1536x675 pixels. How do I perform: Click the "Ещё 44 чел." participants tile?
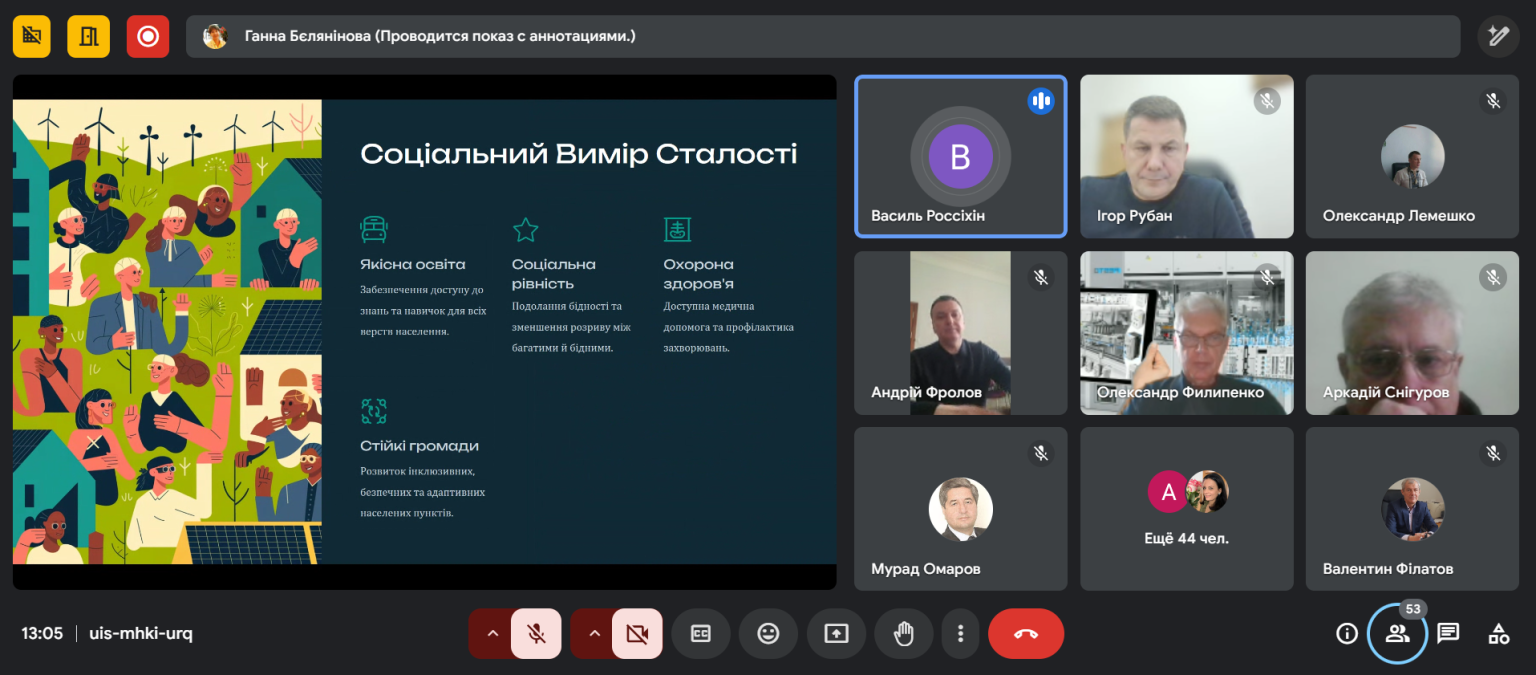pyautogui.click(x=1186, y=509)
